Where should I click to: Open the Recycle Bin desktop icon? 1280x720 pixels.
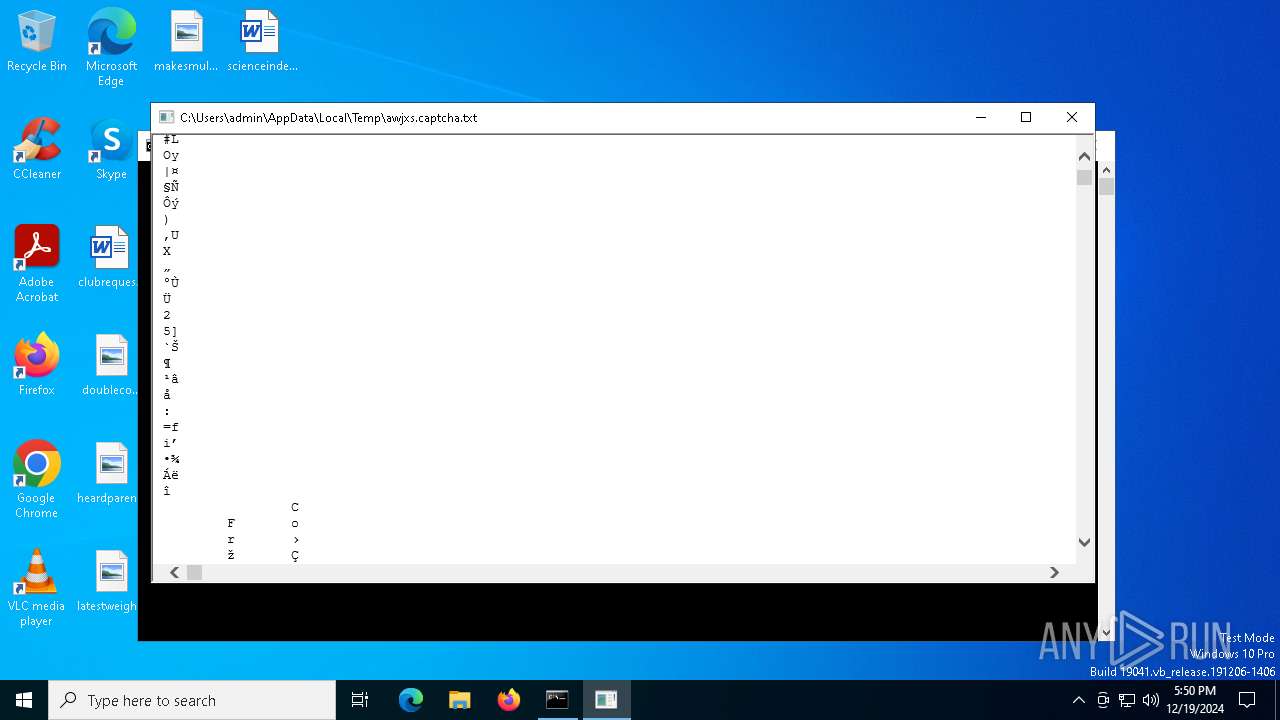pyautogui.click(x=37, y=42)
